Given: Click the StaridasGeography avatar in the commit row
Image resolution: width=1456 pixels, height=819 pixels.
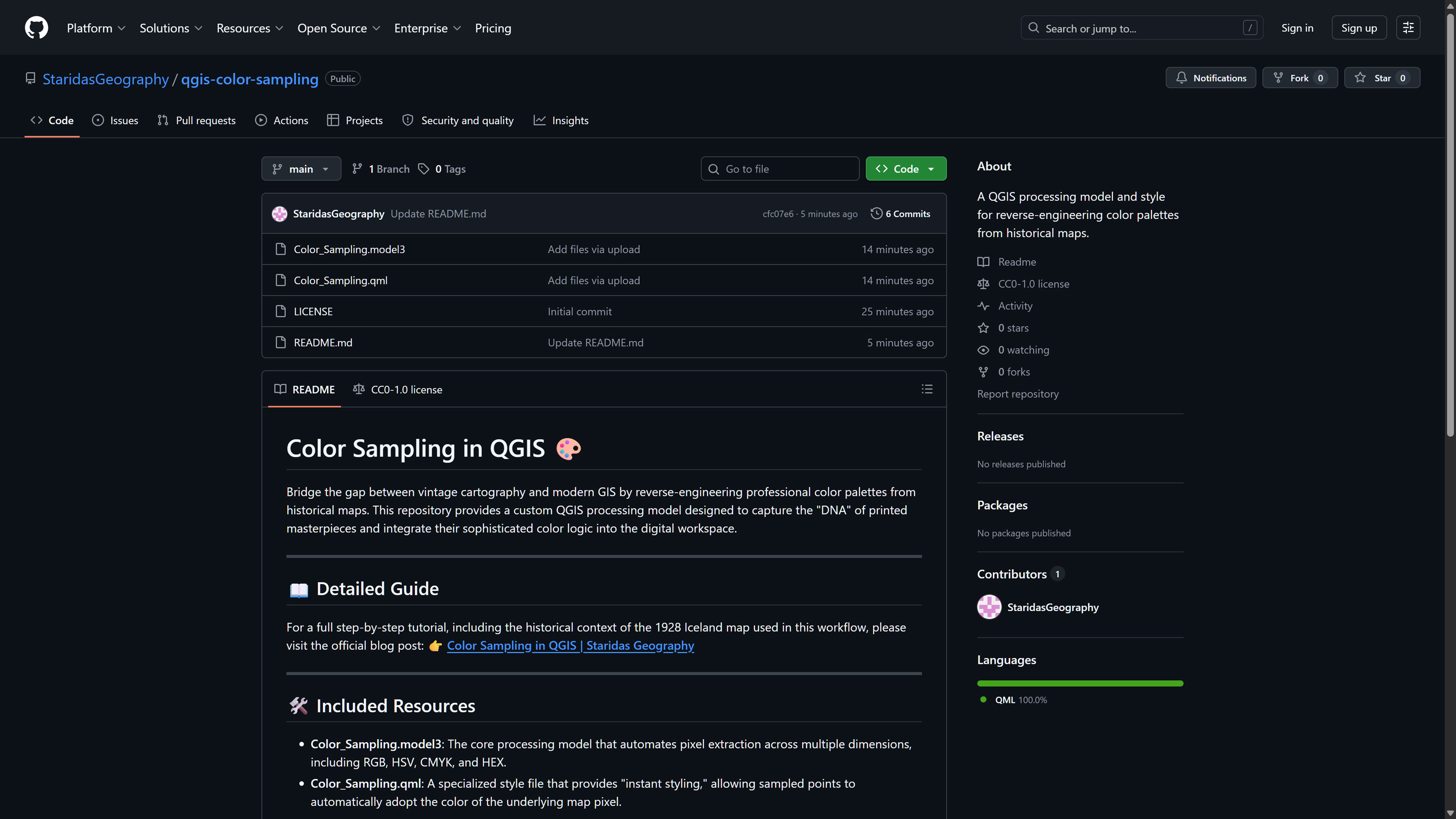Looking at the screenshot, I should [279, 214].
